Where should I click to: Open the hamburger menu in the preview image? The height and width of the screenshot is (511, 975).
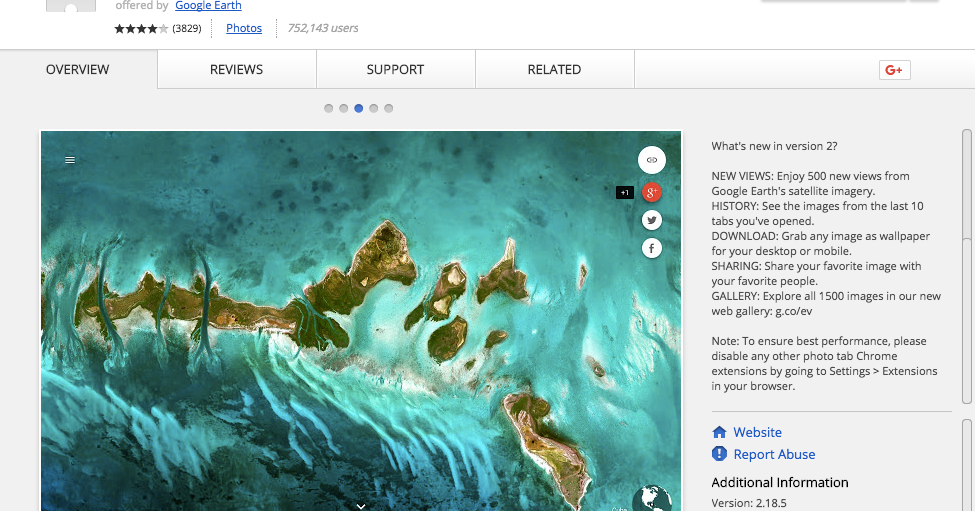[70, 160]
